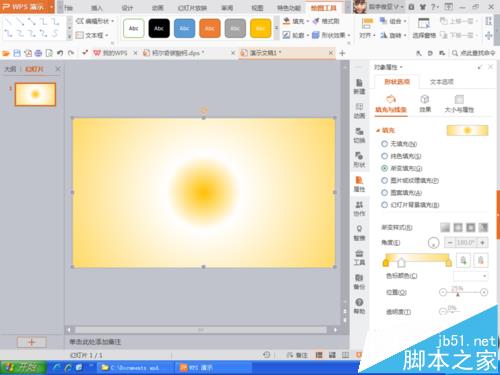
Task: Open the Effects (效果) section icon
Action: [425, 103]
